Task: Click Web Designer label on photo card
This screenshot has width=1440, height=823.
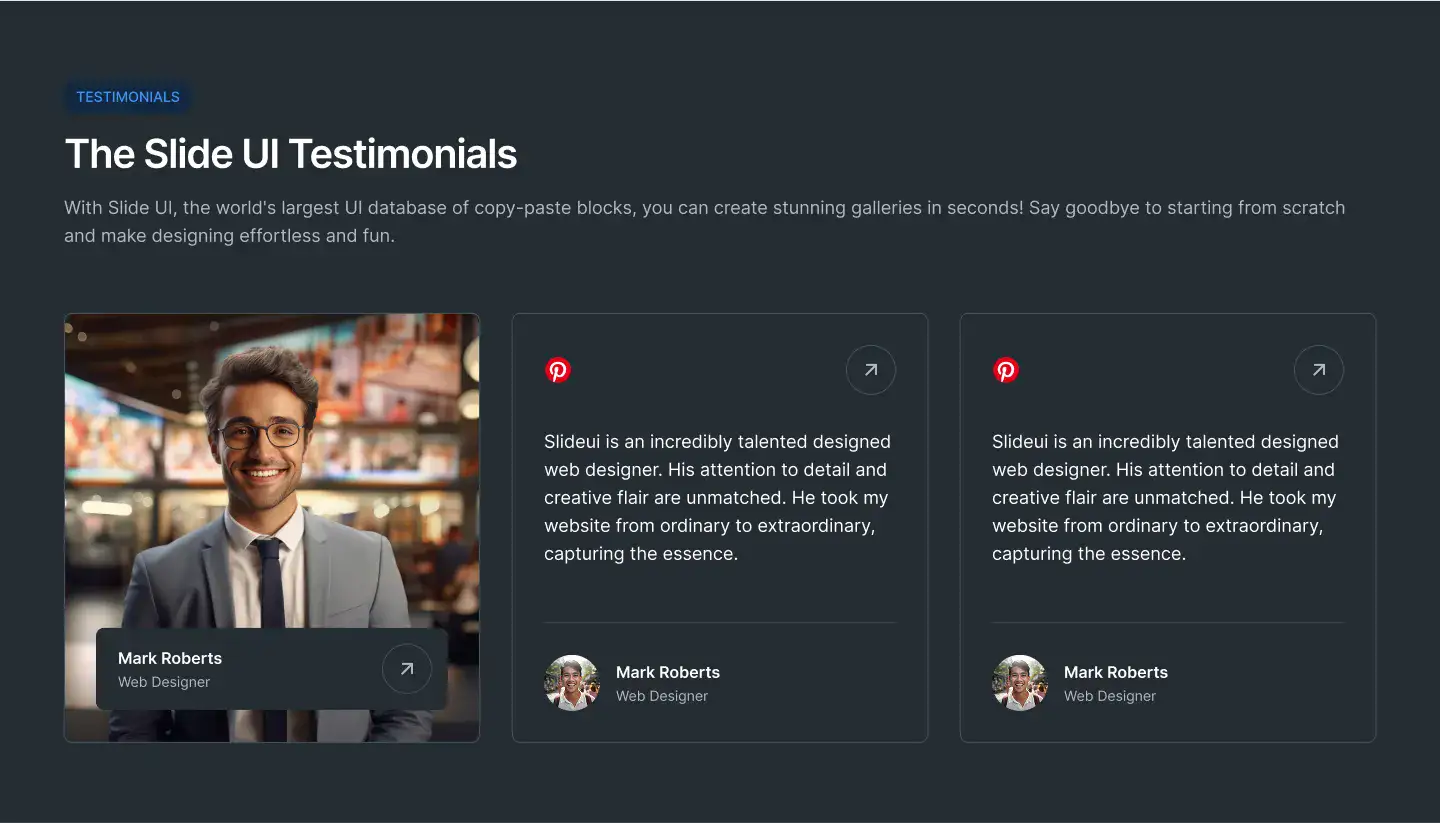Action: [x=164, y=682]
